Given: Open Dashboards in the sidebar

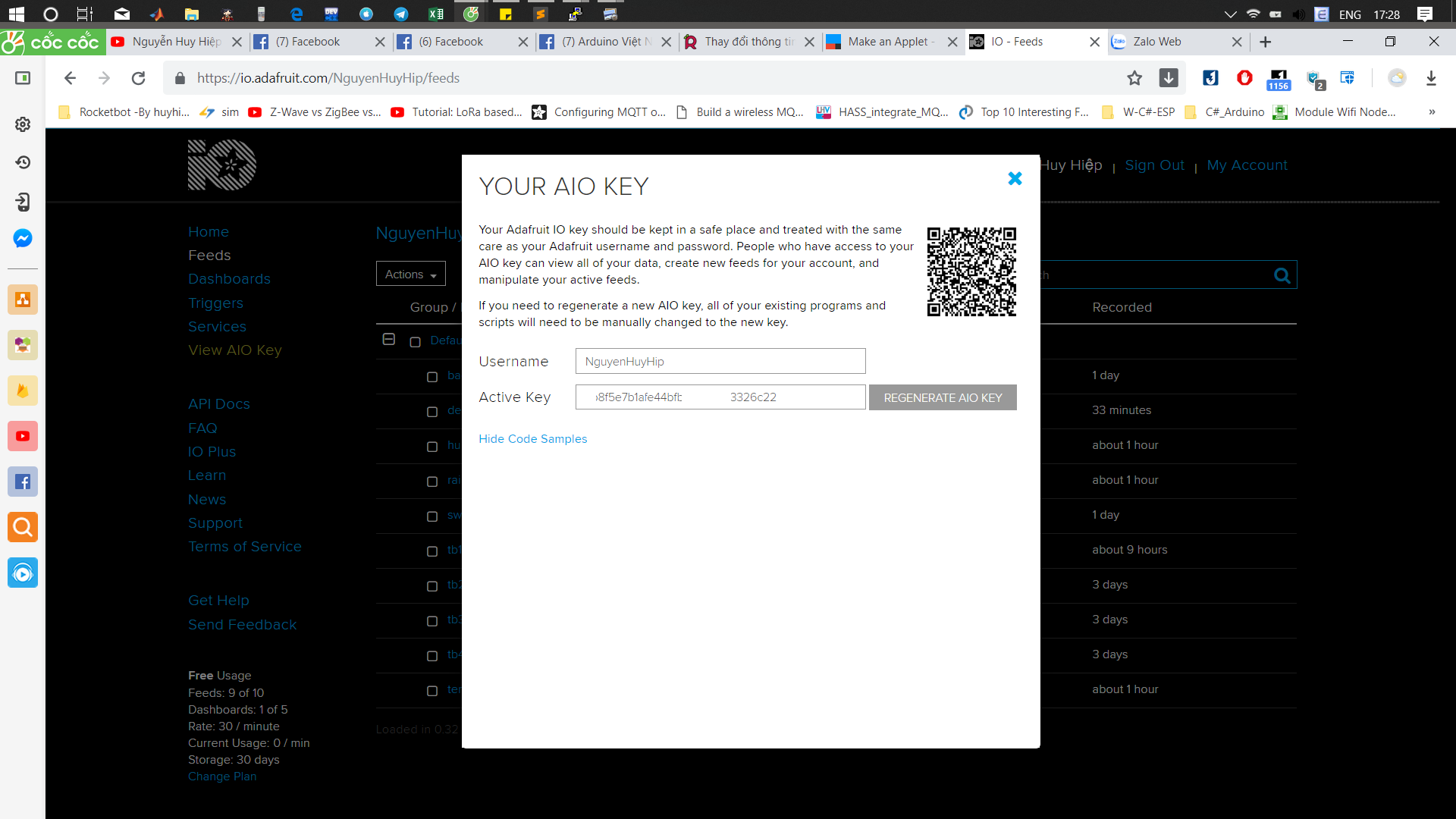Looking at the screenshot, I should pyautogui.click(x=229, y=279).
